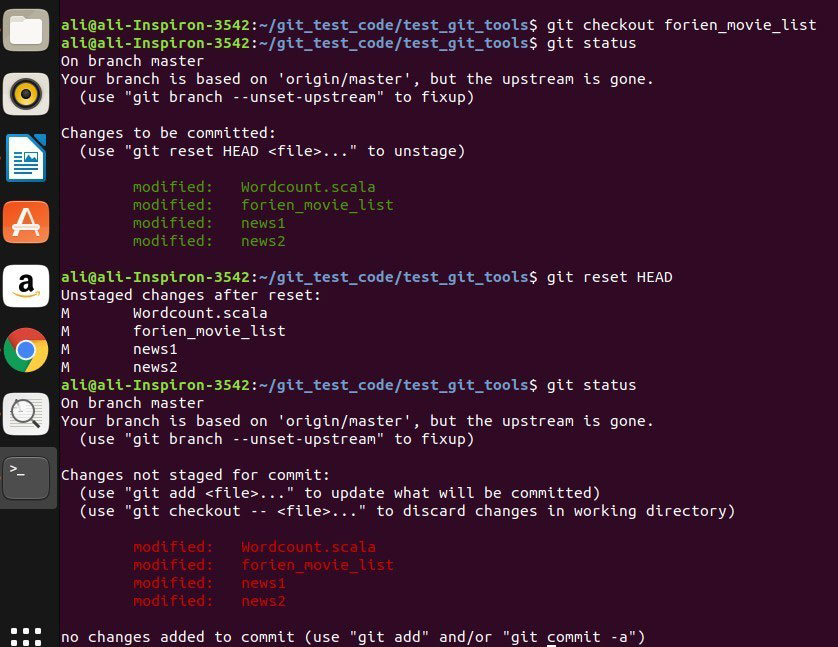Open the magnifier viewer dock icon
The image size is (838, 647).
click(x=26, y=413)
